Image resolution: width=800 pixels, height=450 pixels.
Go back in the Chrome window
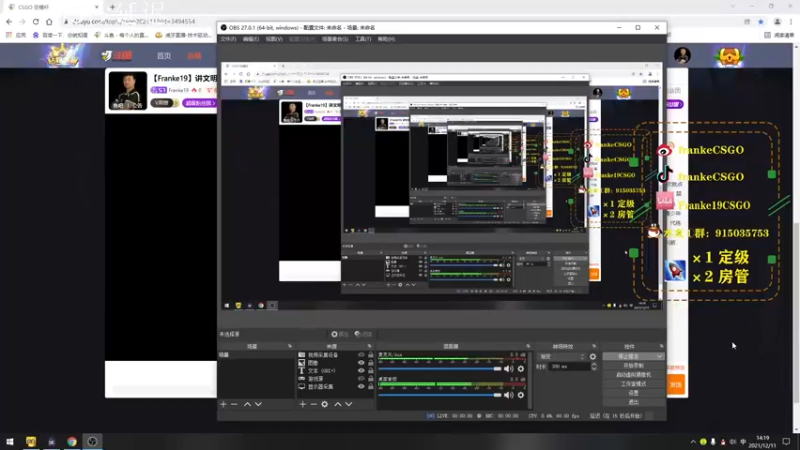coord(9,21)
